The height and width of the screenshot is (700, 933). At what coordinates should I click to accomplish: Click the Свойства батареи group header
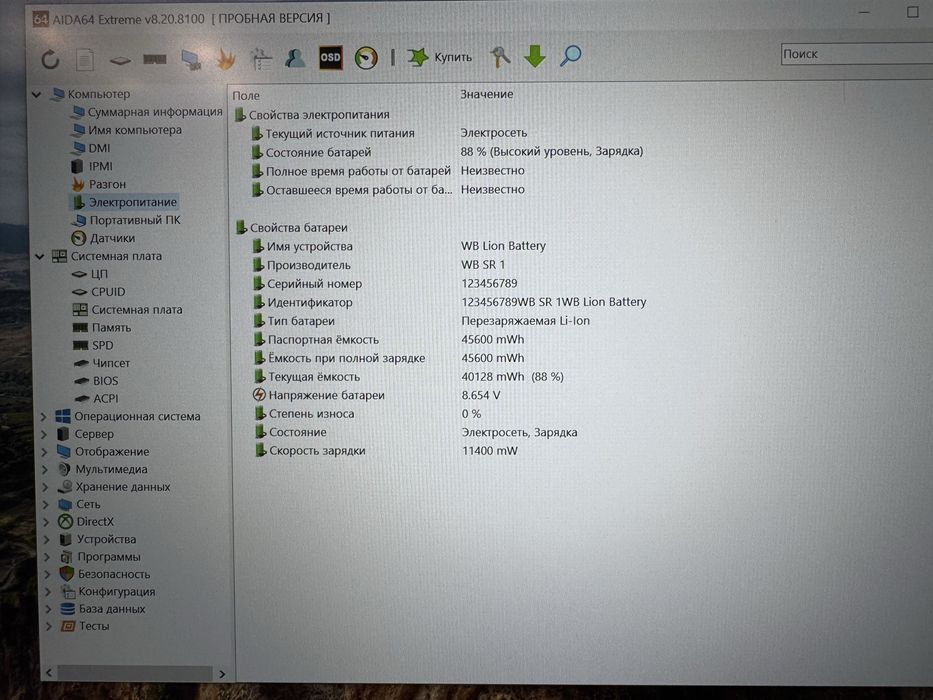(x=292, y=228)
